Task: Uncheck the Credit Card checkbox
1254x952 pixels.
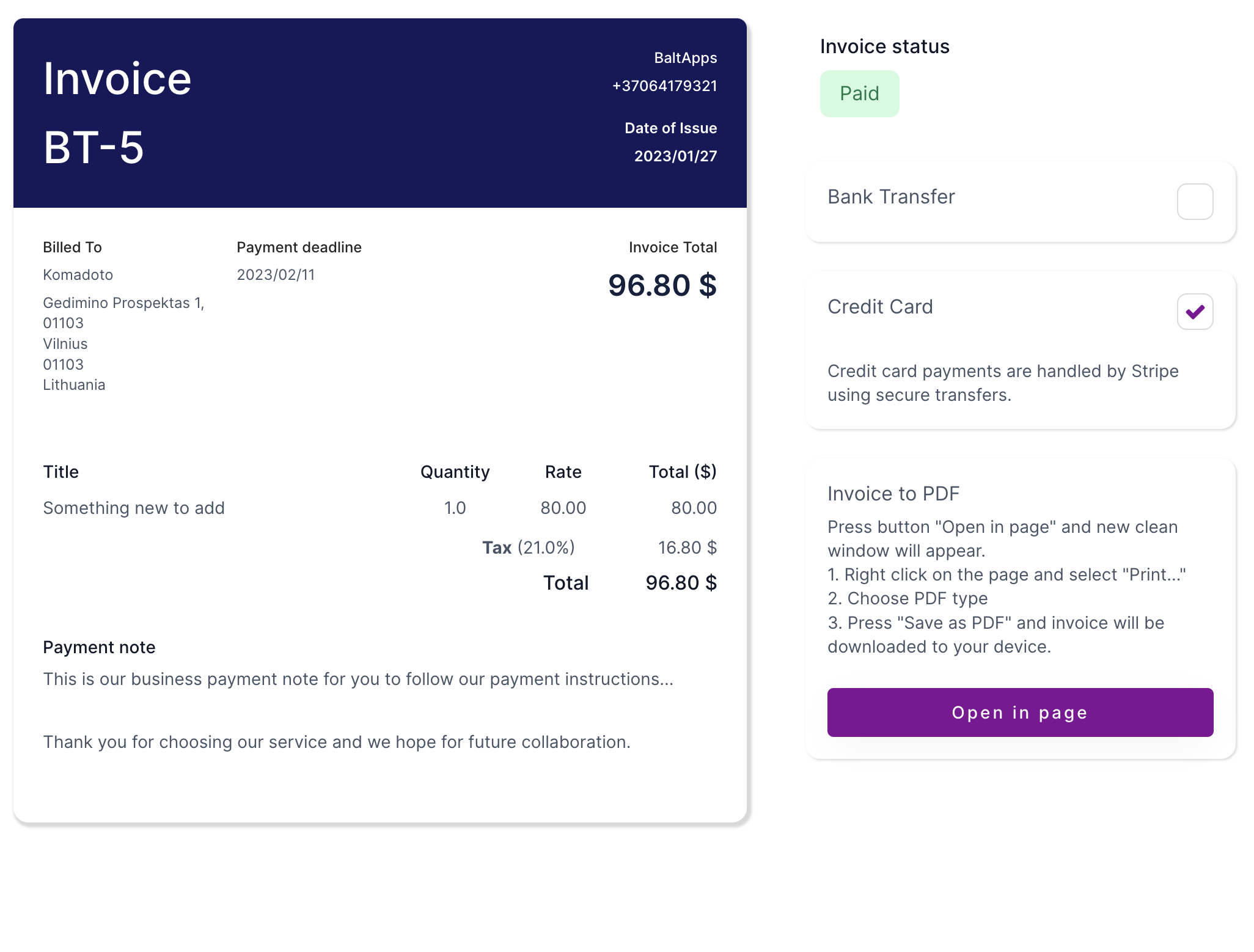Action: coord(1194,312)
